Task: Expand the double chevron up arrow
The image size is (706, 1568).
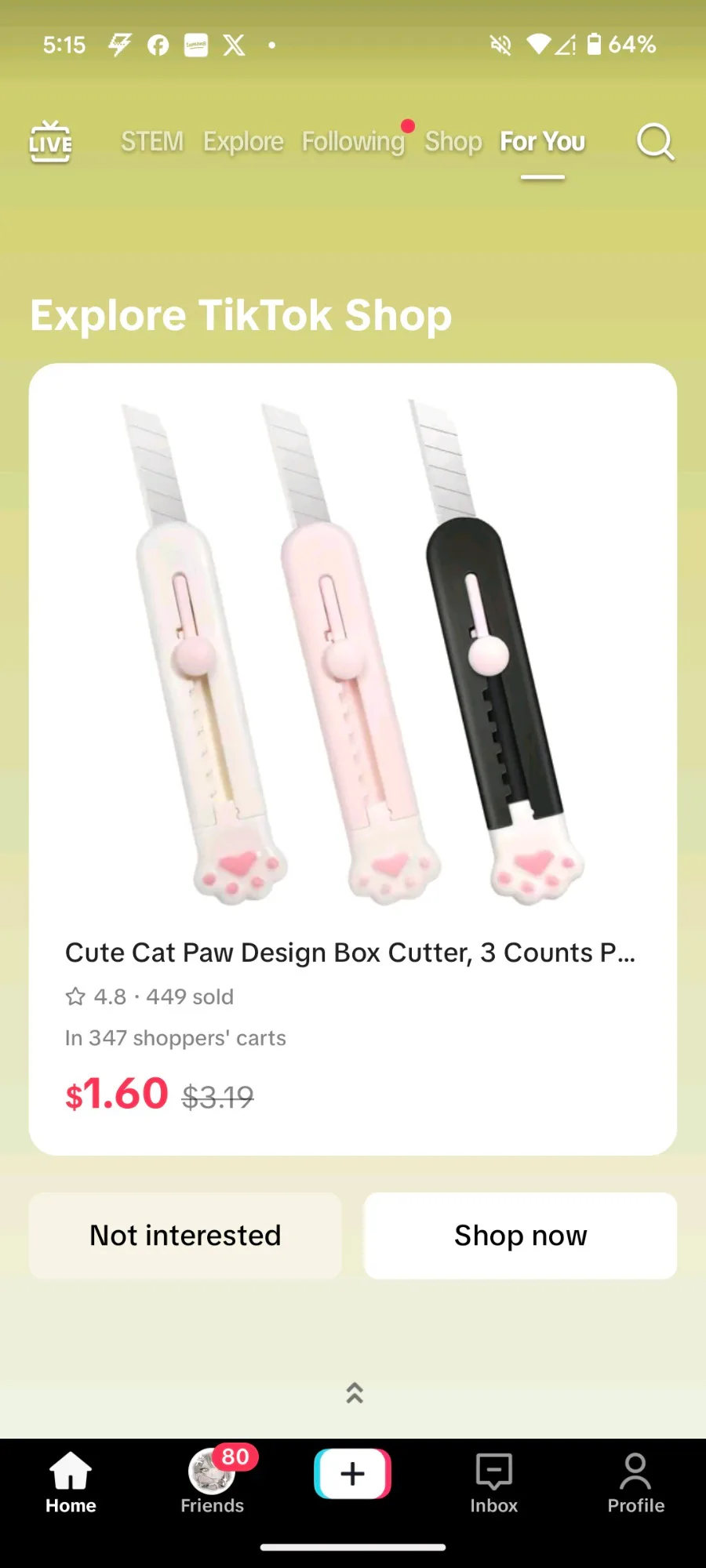Action: (355, 1393)
